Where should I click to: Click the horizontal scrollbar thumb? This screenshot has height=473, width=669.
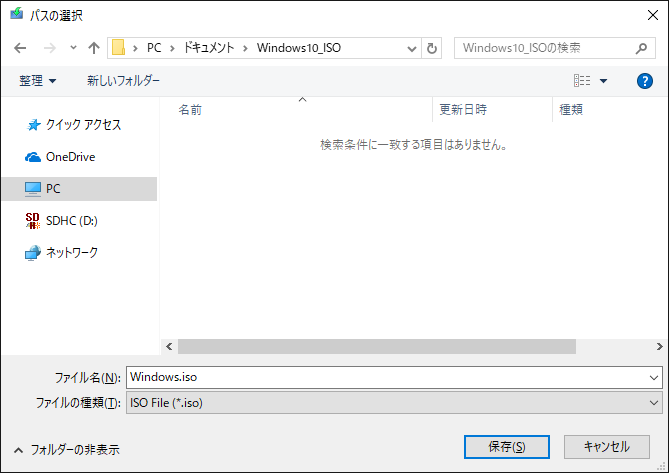tap(377, 346)
